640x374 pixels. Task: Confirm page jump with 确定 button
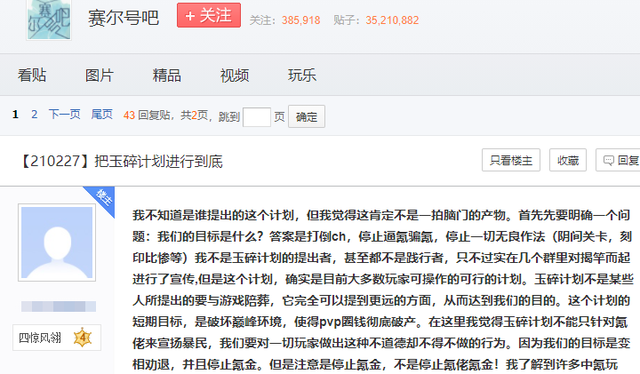pos(307,117)
